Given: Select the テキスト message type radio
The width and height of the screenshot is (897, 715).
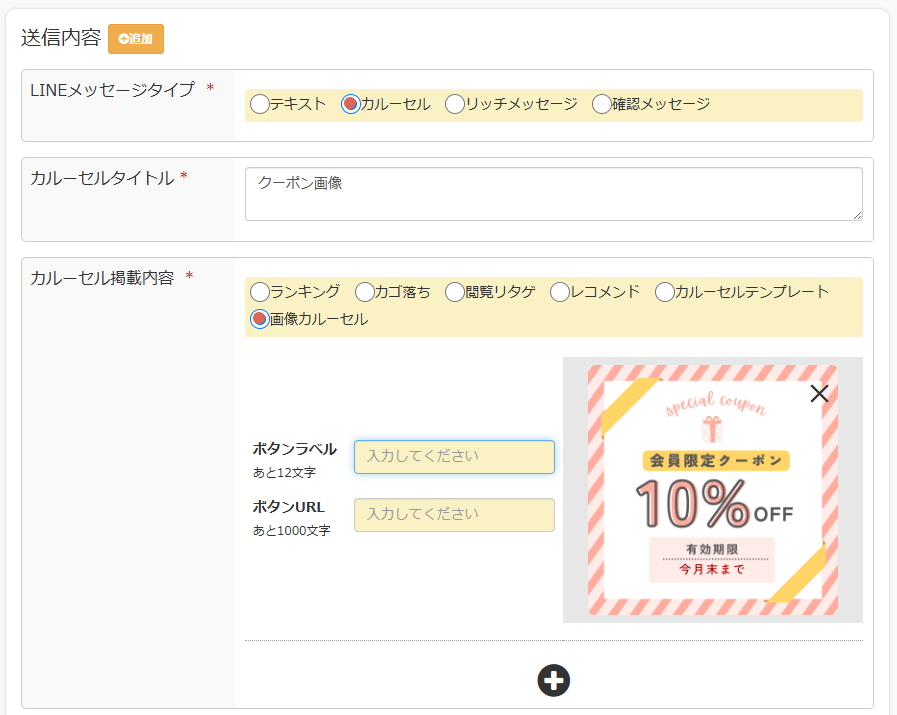Looking at the screenshot, I should click(x=260, y=104).
